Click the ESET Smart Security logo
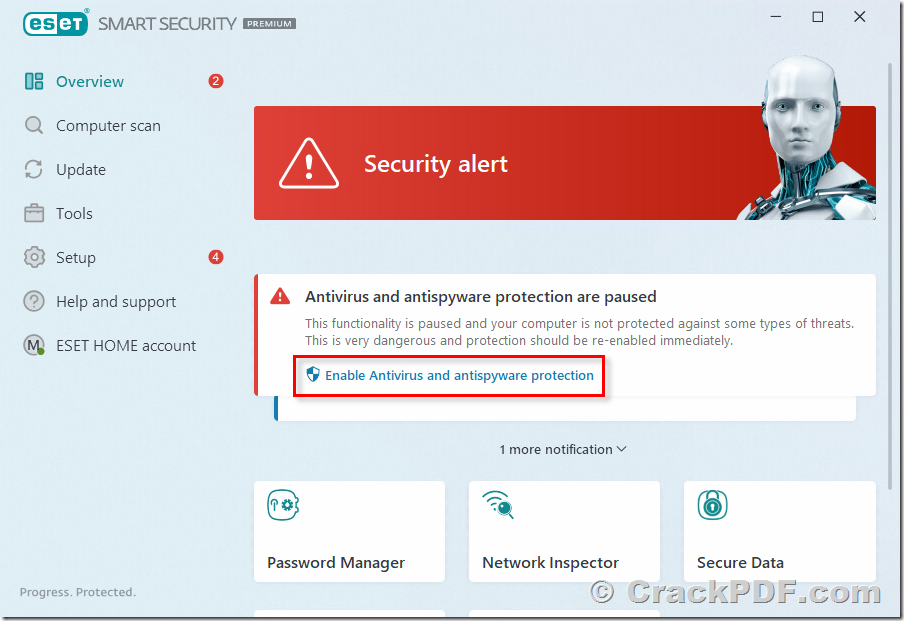The height and width of the screenshot is (621, 904). coord(159,23)
